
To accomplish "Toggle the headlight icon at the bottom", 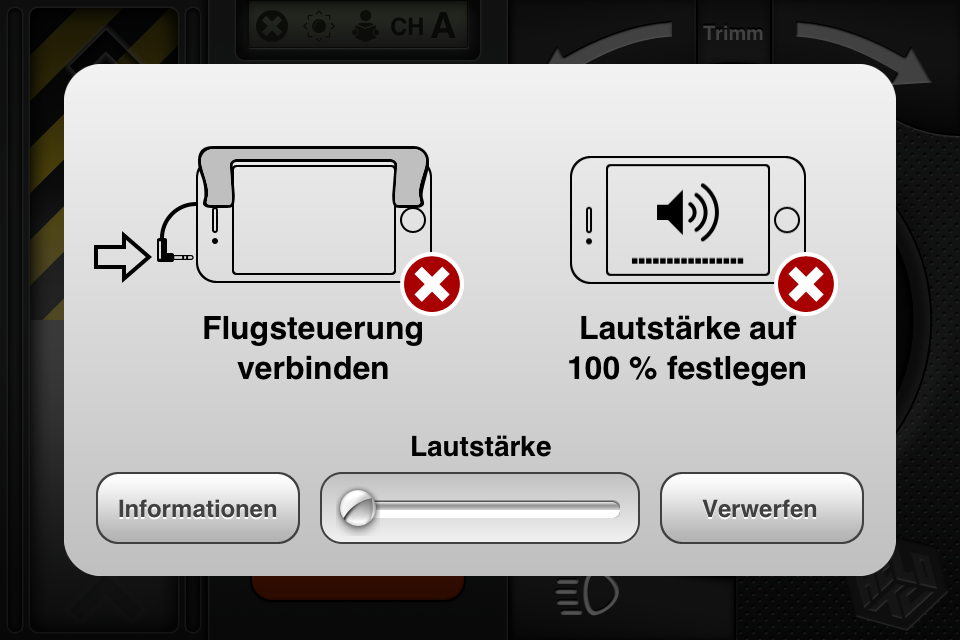I will [587, 595].
